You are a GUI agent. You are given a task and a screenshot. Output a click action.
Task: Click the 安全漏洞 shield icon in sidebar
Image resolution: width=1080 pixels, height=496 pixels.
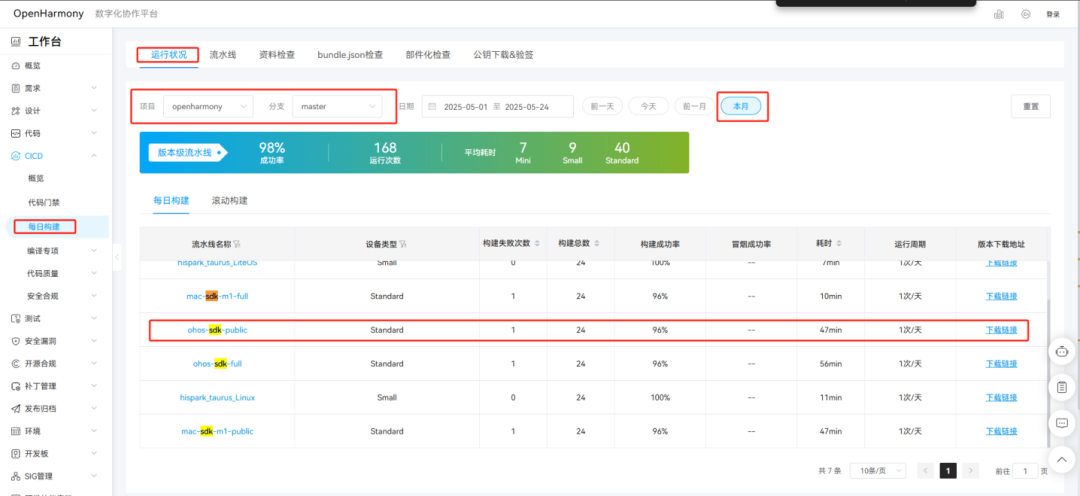15,341
